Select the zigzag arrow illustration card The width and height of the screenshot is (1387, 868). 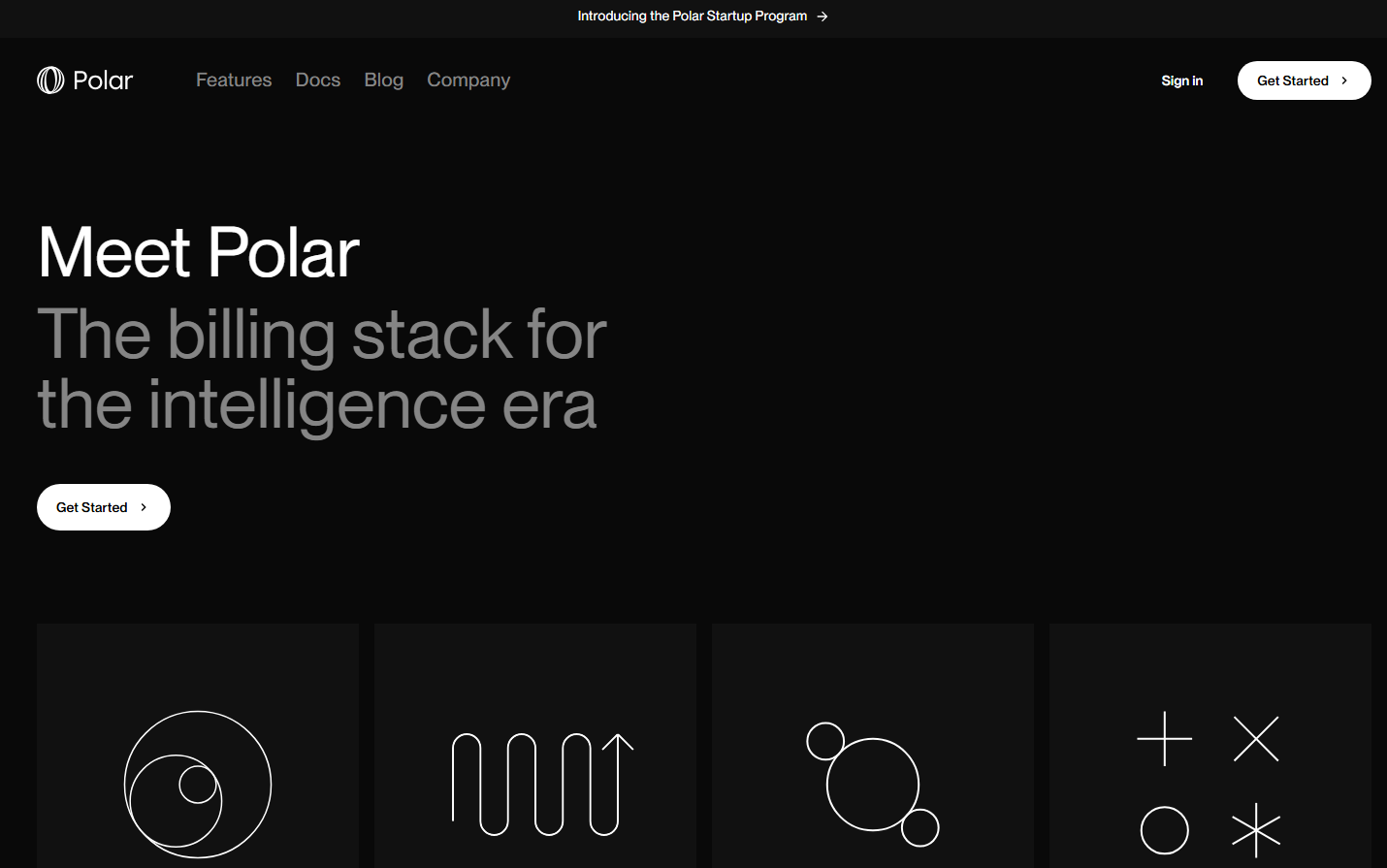[x=535, y=746]
